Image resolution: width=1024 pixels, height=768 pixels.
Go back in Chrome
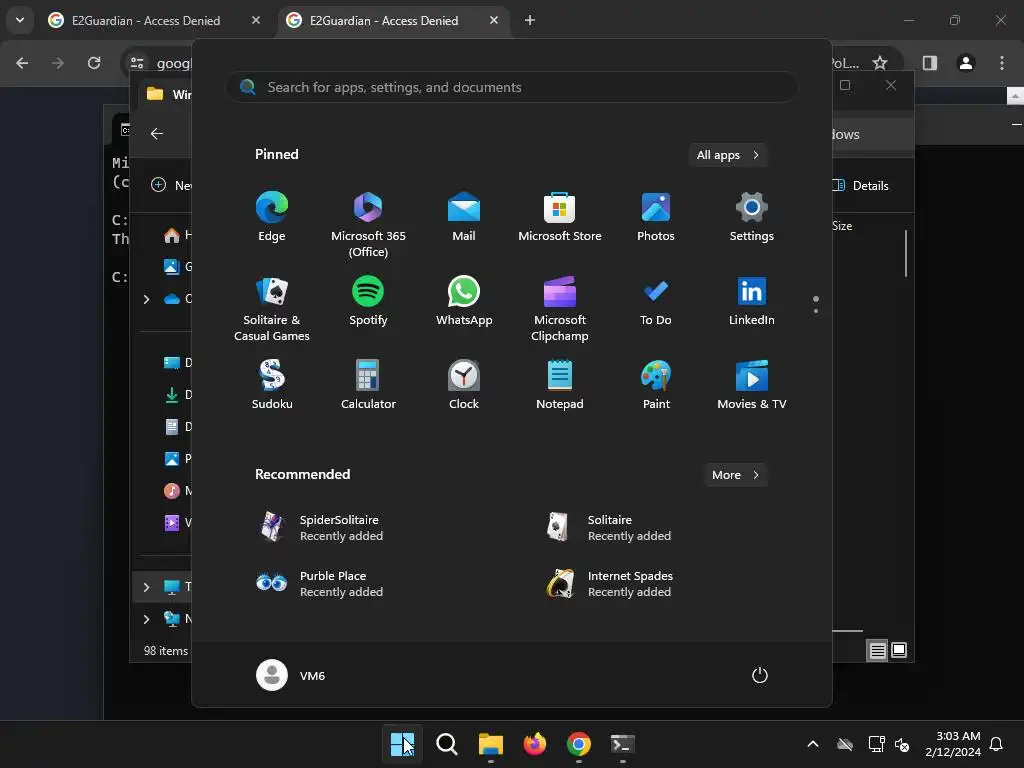click(22, 63)
